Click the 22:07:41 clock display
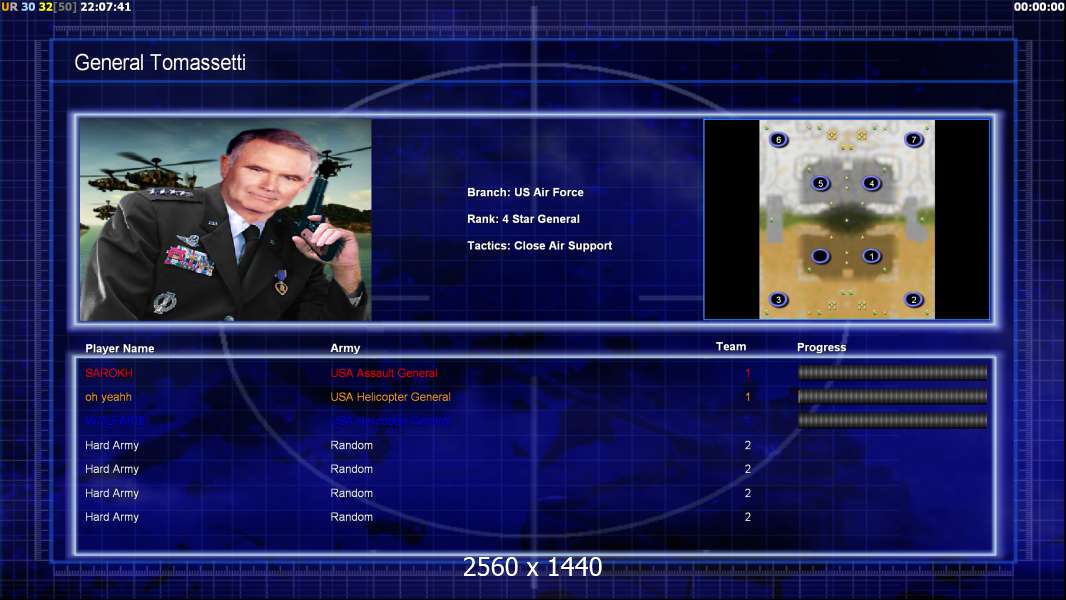This screenshot has height=600, width=1066. tap(105, 7)
